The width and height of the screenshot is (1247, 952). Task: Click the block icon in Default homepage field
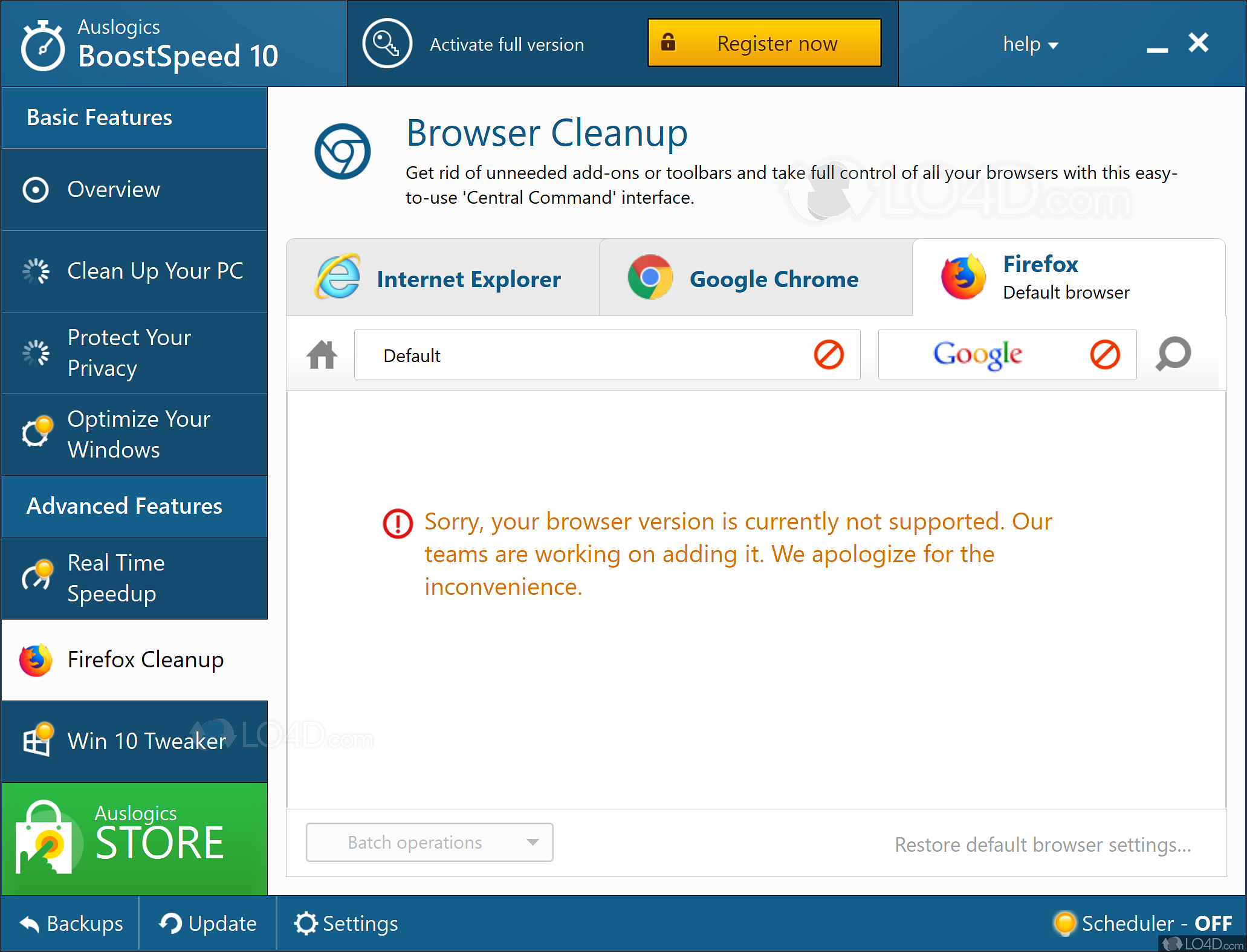tap(828, 355)
